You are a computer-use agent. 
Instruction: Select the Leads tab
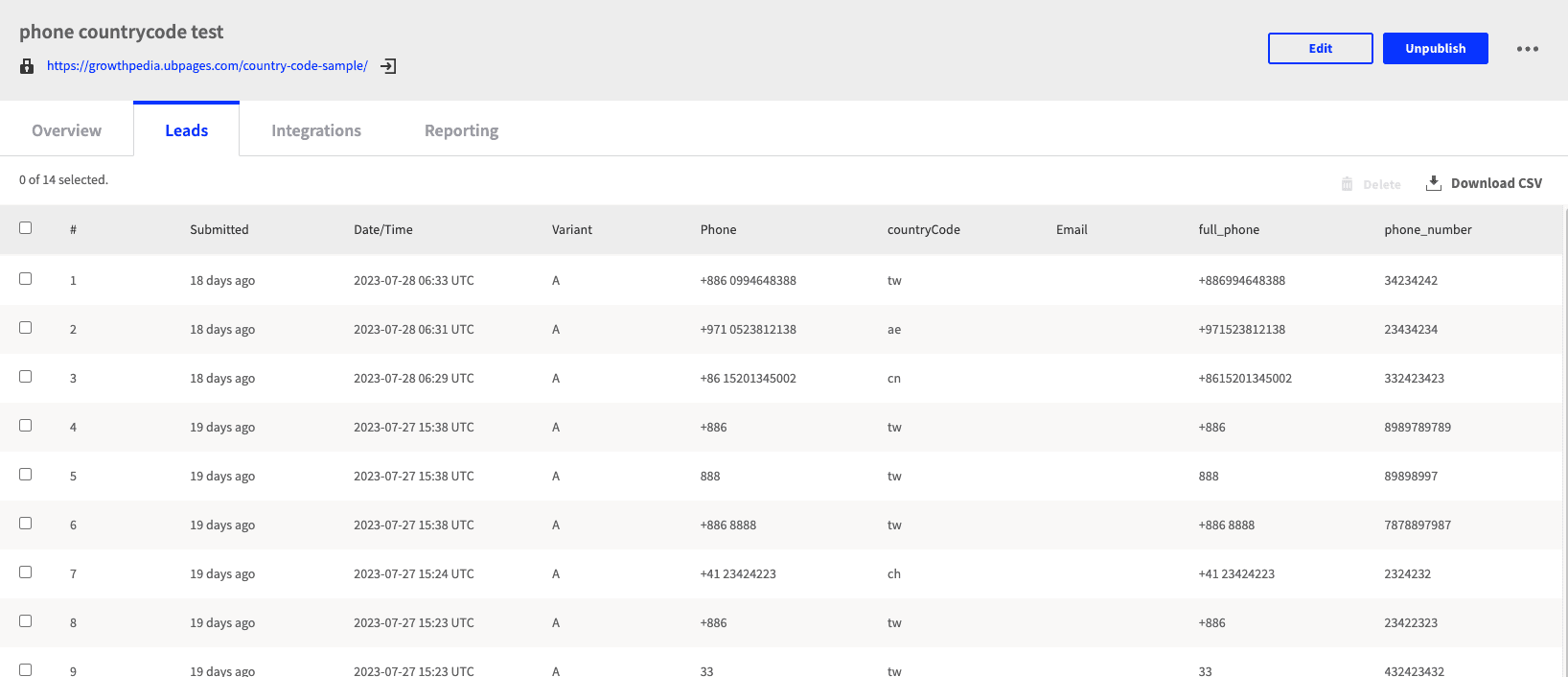[186, 130]
